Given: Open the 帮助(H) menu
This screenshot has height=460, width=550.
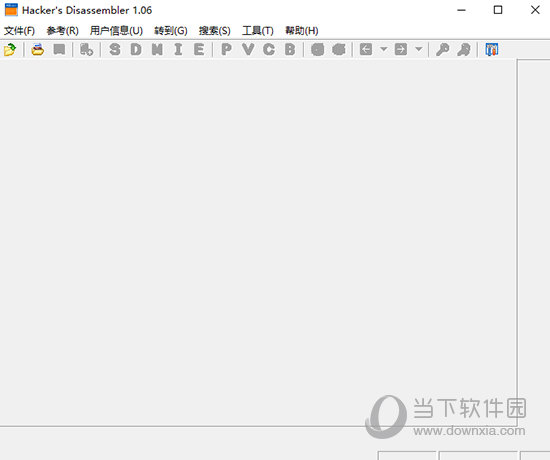Looking at the screenshot, I should (302, 31).
